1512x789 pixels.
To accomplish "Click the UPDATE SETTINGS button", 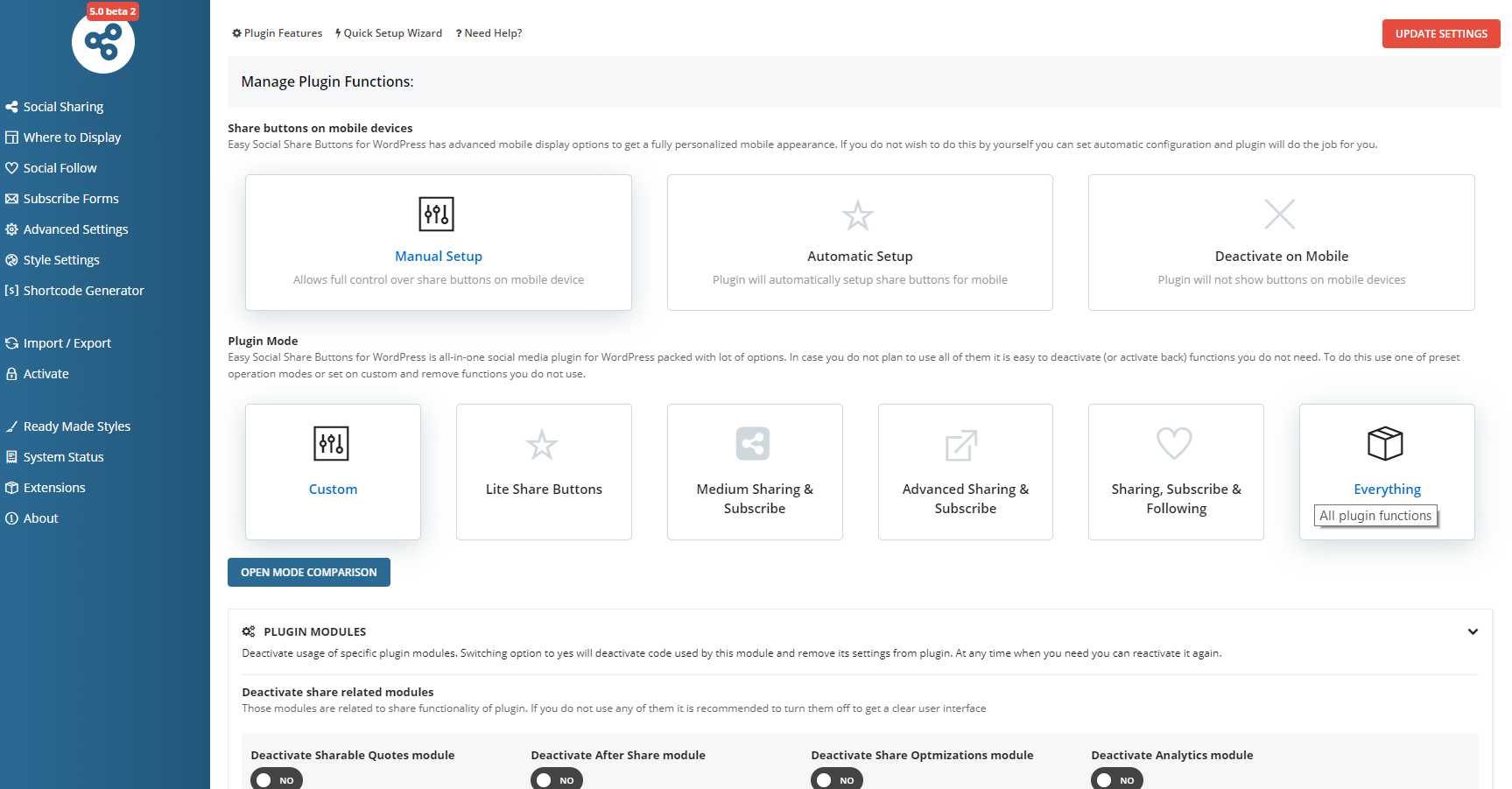I will coord(1440,33).
